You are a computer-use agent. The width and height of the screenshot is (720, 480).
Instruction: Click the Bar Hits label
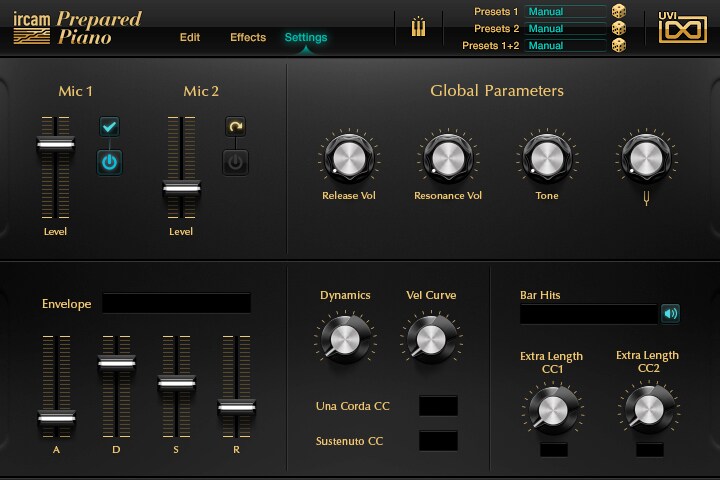click(x=540, y=295)
